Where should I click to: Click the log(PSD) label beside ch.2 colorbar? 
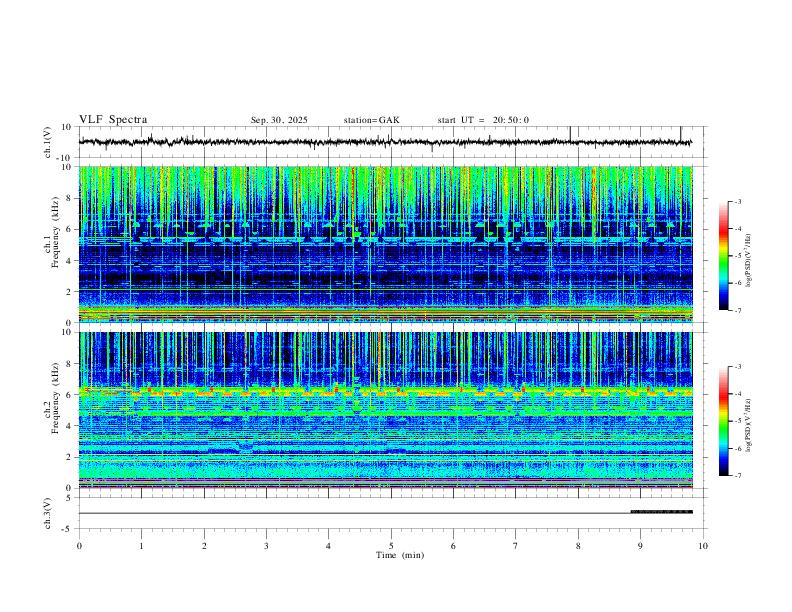pyautogui.click(x=748, y=426)
